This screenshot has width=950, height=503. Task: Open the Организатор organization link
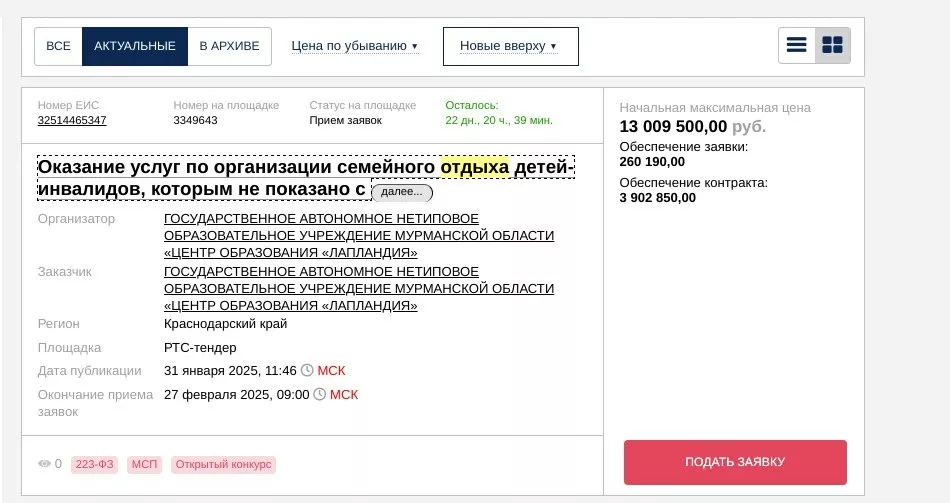pyautogui.click(x=359, y=235)
